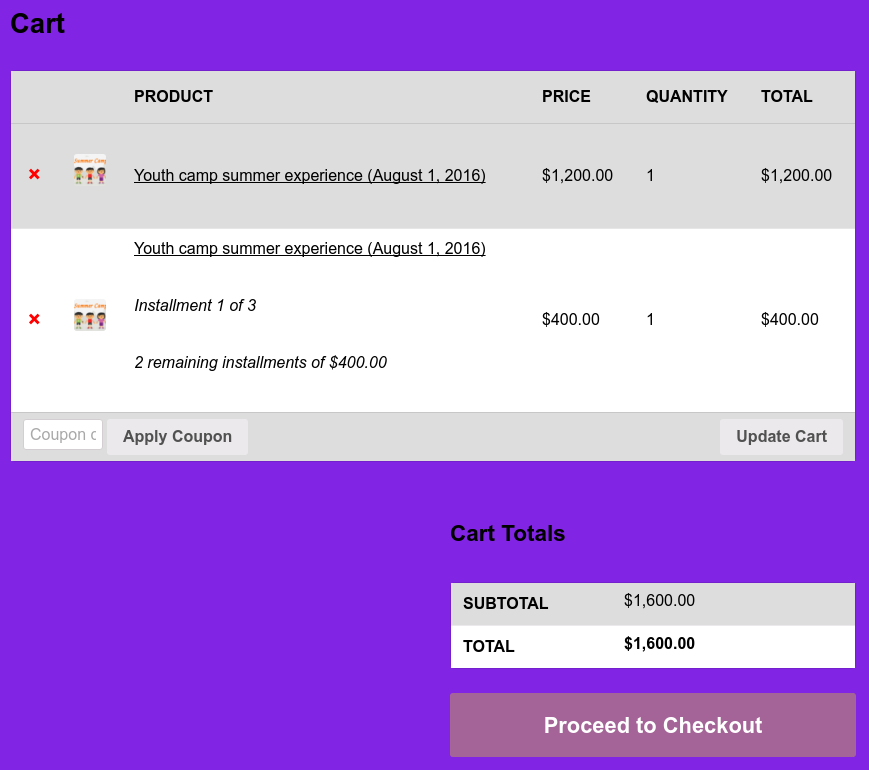The height and width of the screenshot is (770, 869).
Task: Click the Apply Coupon button
Action: pyautogui.click(x=177, y=437)
